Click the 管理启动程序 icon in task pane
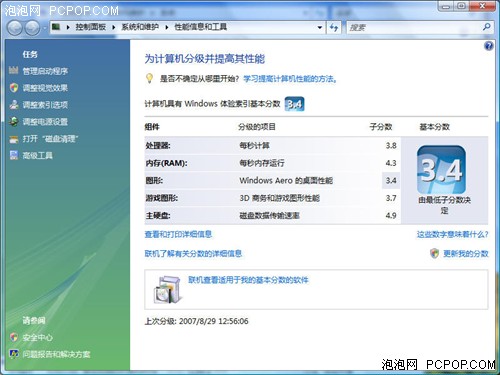Image resolution: width=500 pixels, height=375 pixels. pos(14,70)
